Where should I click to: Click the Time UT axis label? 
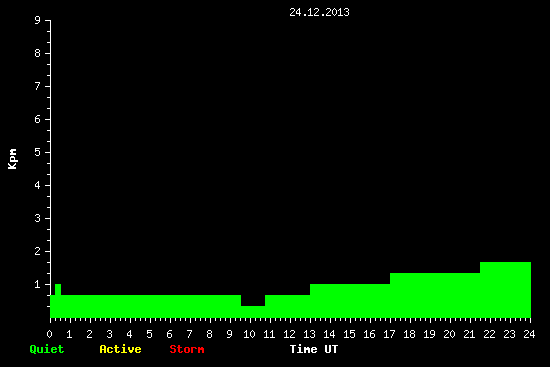pos(314,349)
